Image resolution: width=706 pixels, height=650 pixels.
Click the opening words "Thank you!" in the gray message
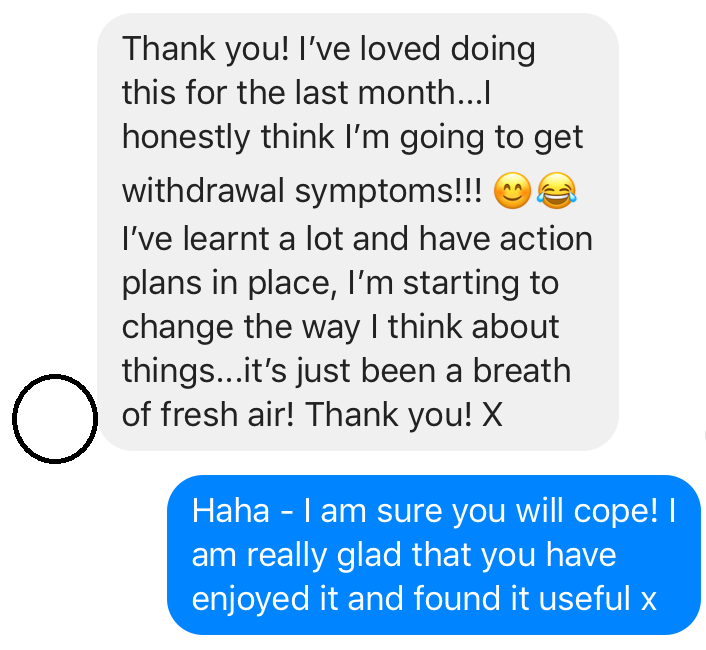206,49
